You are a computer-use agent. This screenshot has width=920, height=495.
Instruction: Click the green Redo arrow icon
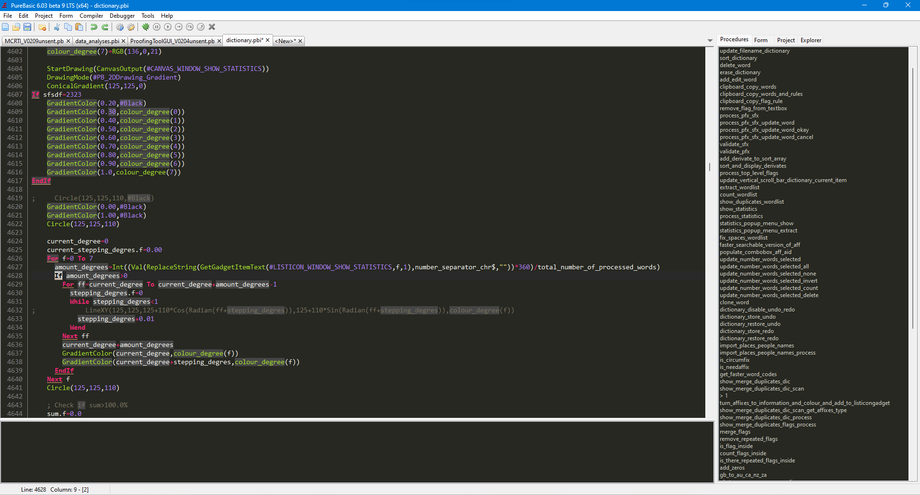click(x=105, y=27)
